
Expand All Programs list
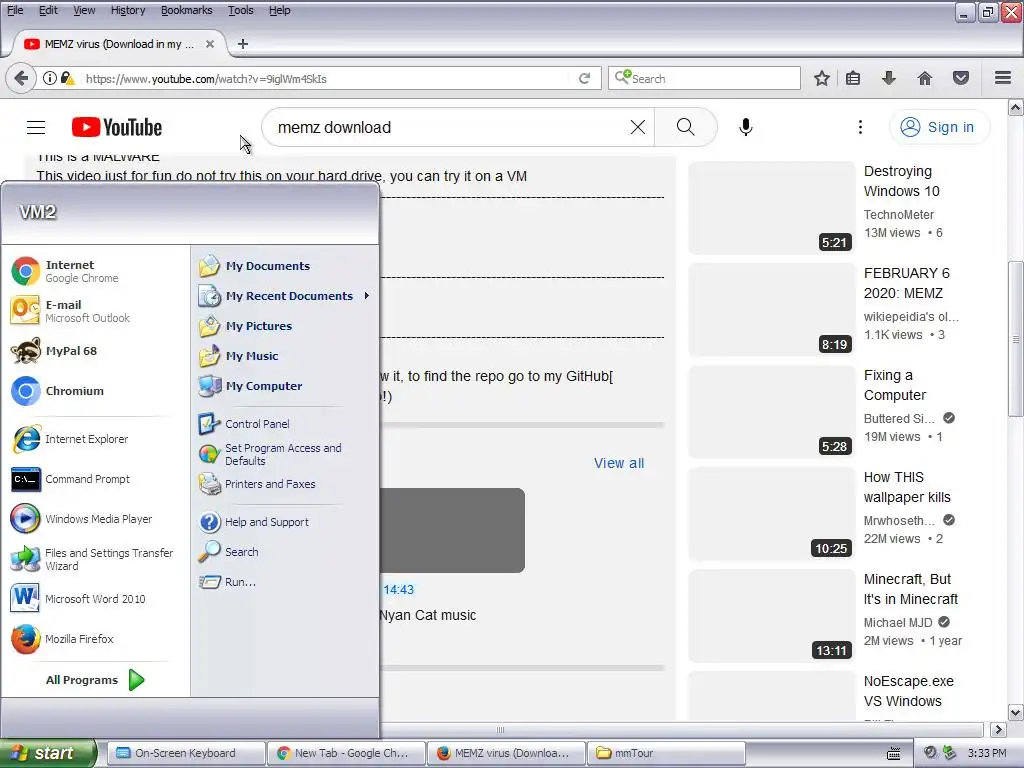[x=95, y=680]
